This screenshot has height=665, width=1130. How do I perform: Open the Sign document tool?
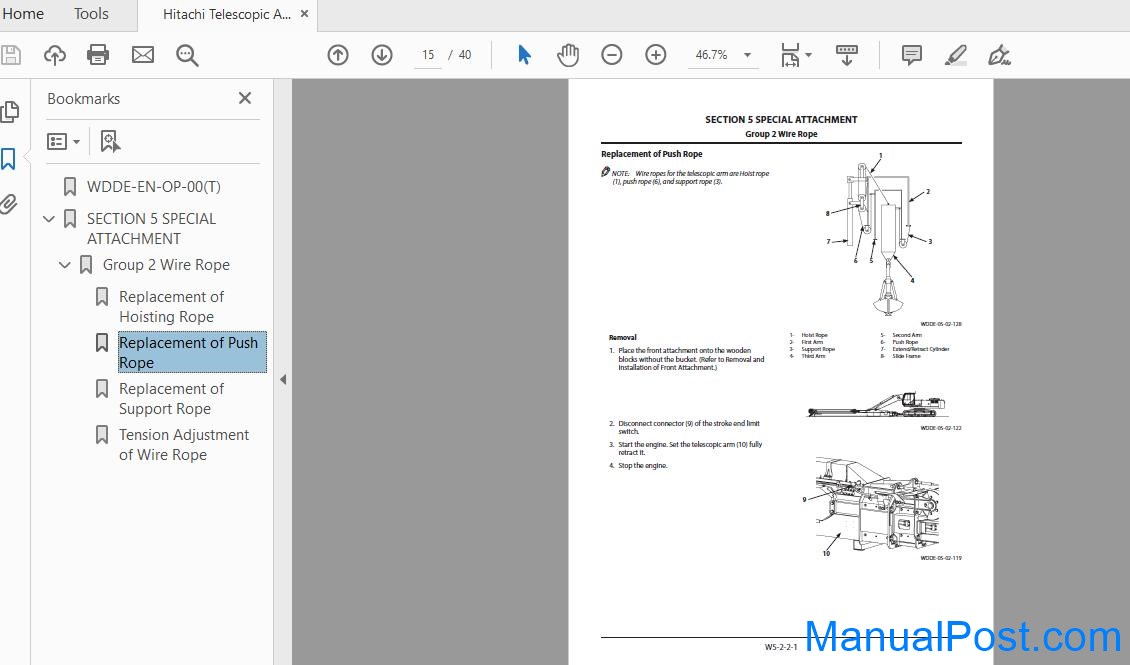click(x=1000, y=55)
